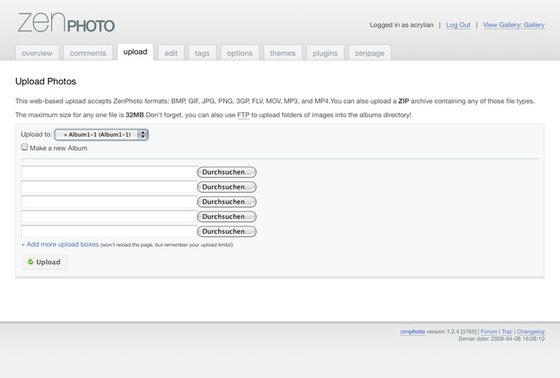
Task: Open the themes tab
Action: point(282,53)
